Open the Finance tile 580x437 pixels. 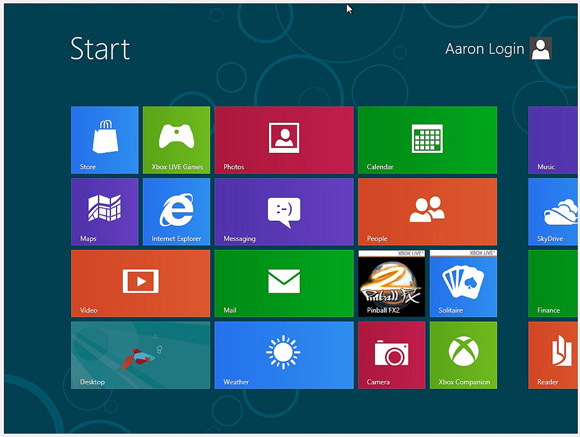(553, 283)
